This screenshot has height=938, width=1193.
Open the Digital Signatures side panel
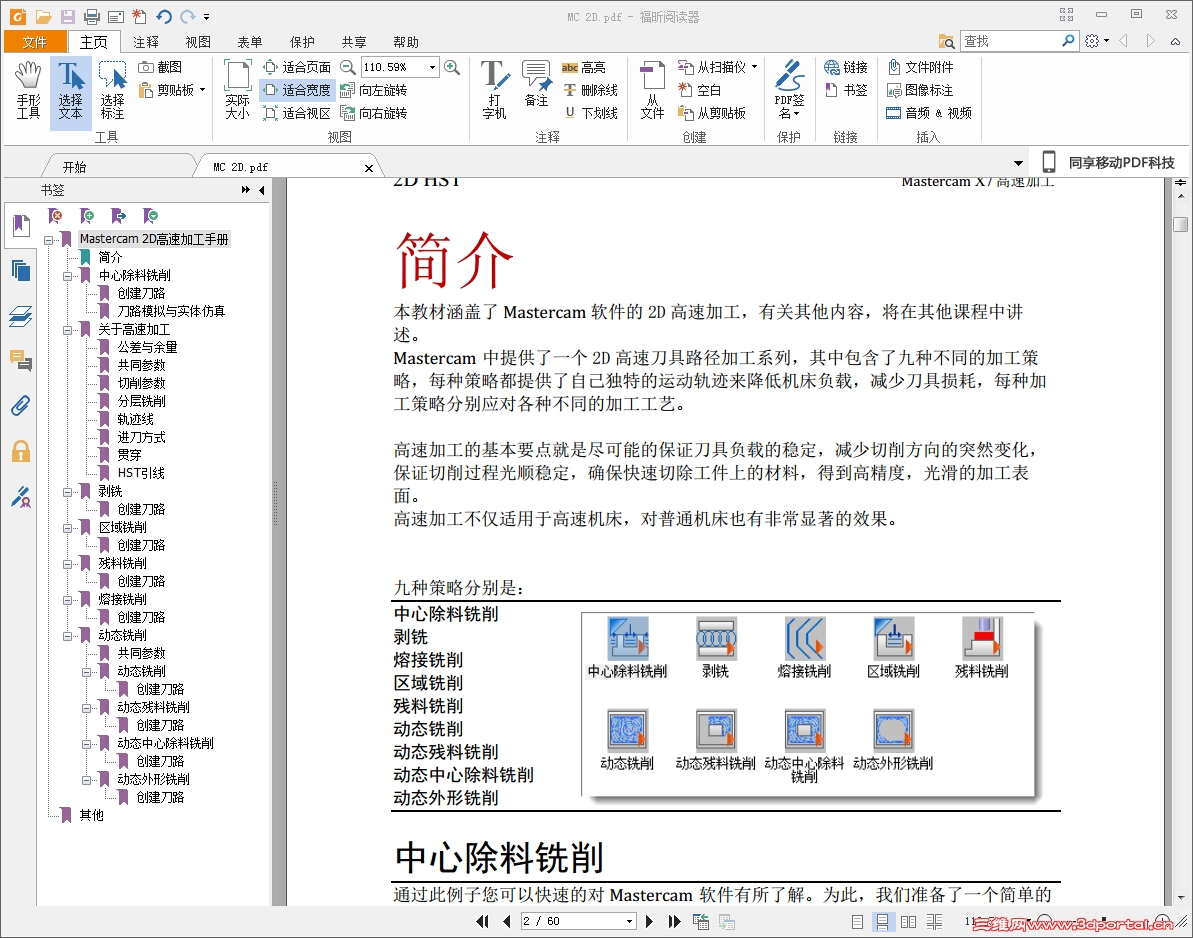tap(21, 497)
